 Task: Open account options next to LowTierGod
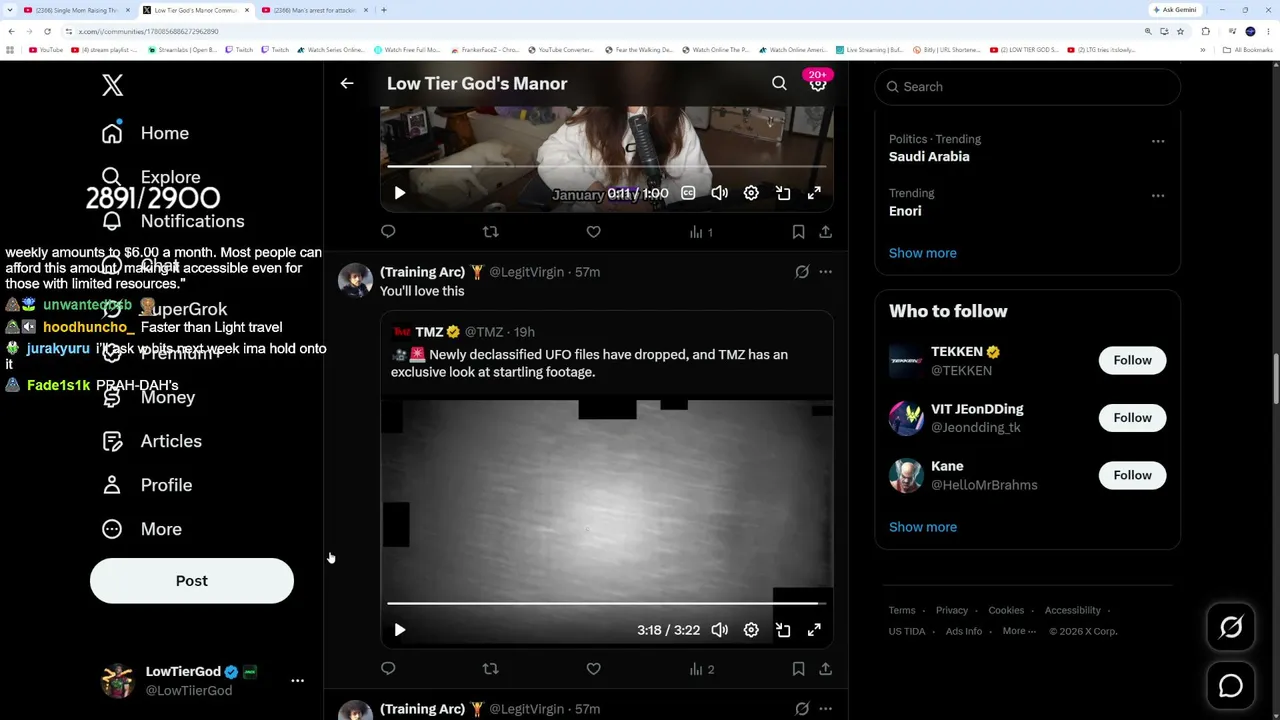[297, 680]
